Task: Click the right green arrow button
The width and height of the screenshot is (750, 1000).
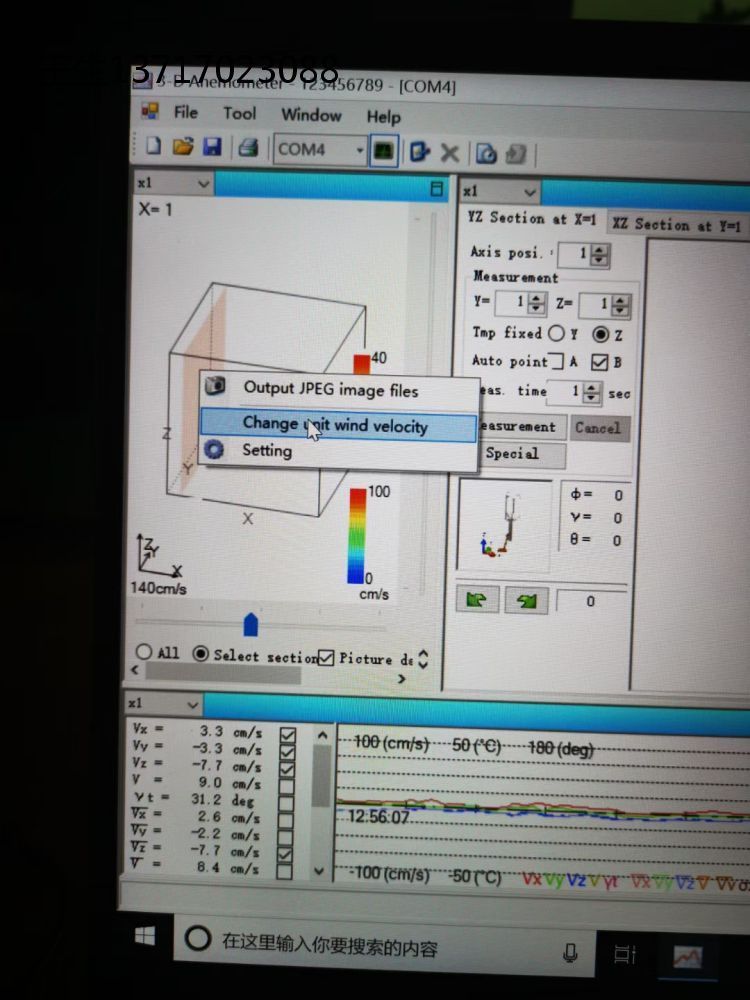Action: pyautogui.click(x=526, y=600)
